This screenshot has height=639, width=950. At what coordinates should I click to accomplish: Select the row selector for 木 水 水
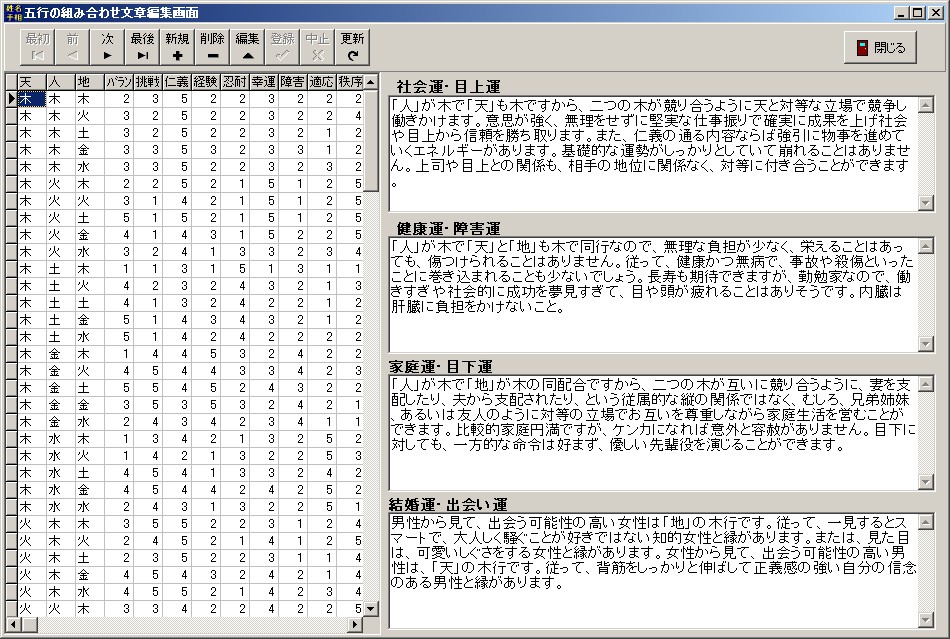pos(12,506)
